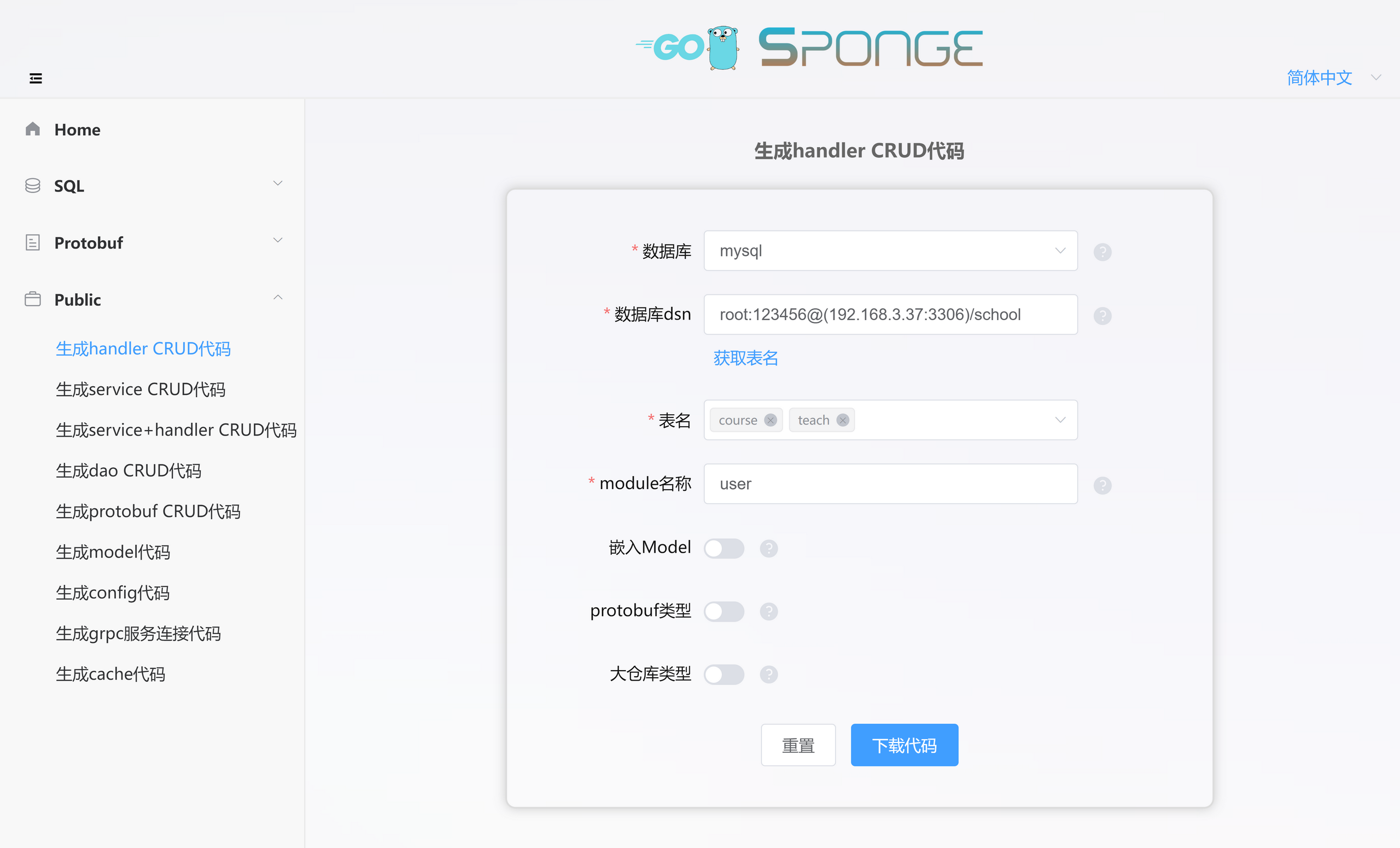Turn on the protobuf类型 switch
1400x848 pixels.
click(724, 612)
